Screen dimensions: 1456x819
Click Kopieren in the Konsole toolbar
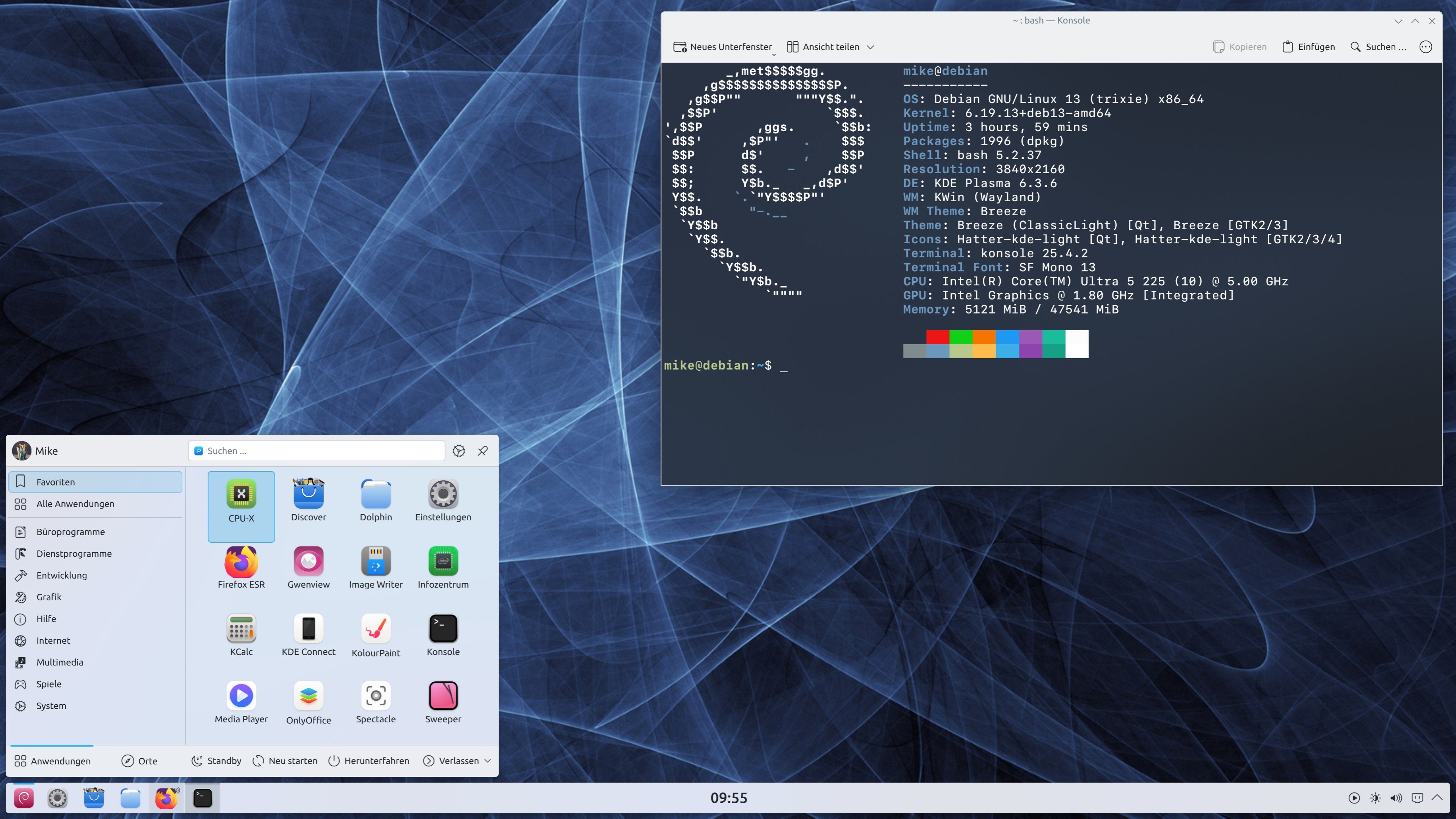[1239, 47]
